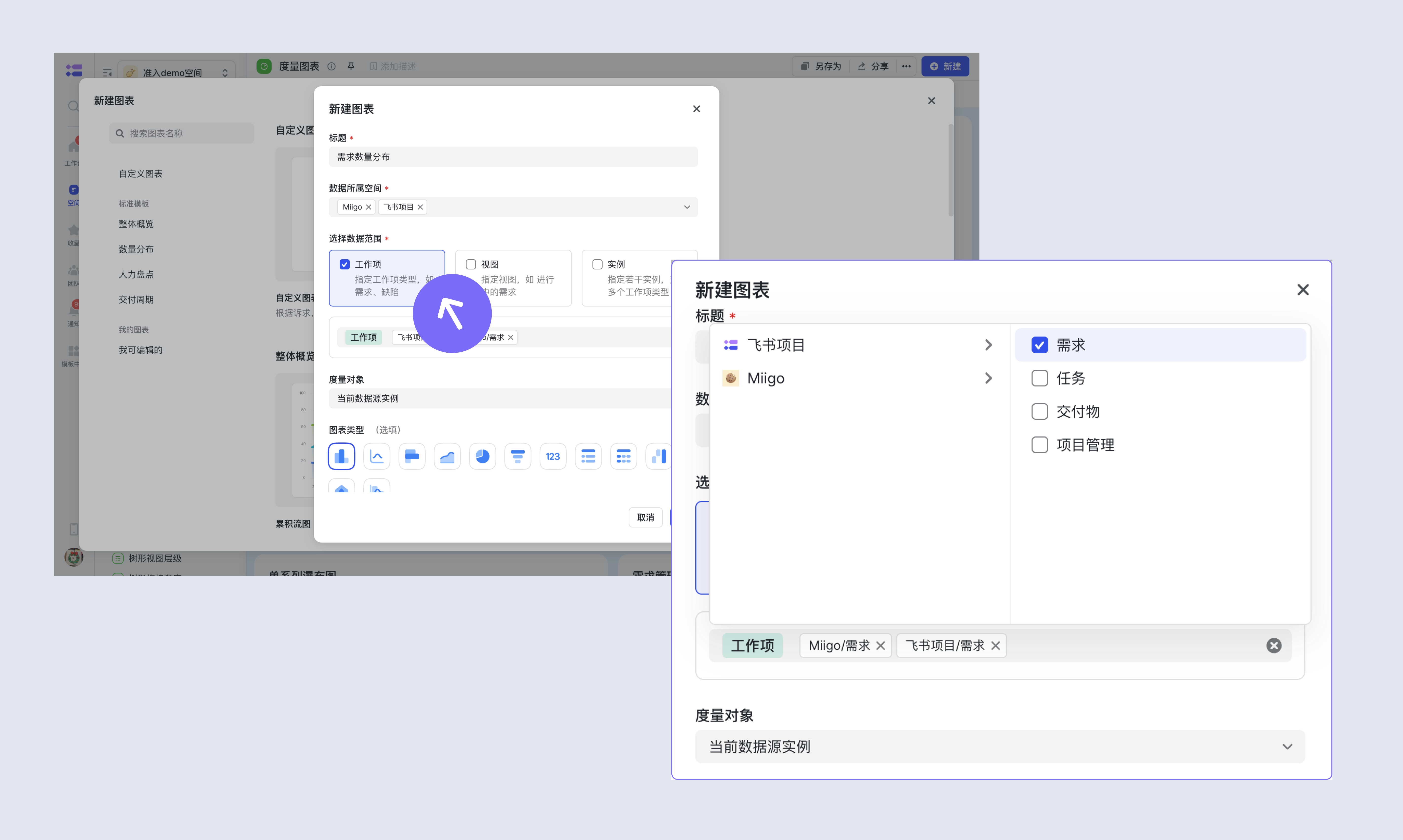Open the 人力盘点 template category
The height and width of the screenshot is (840, 1403).
136,274
